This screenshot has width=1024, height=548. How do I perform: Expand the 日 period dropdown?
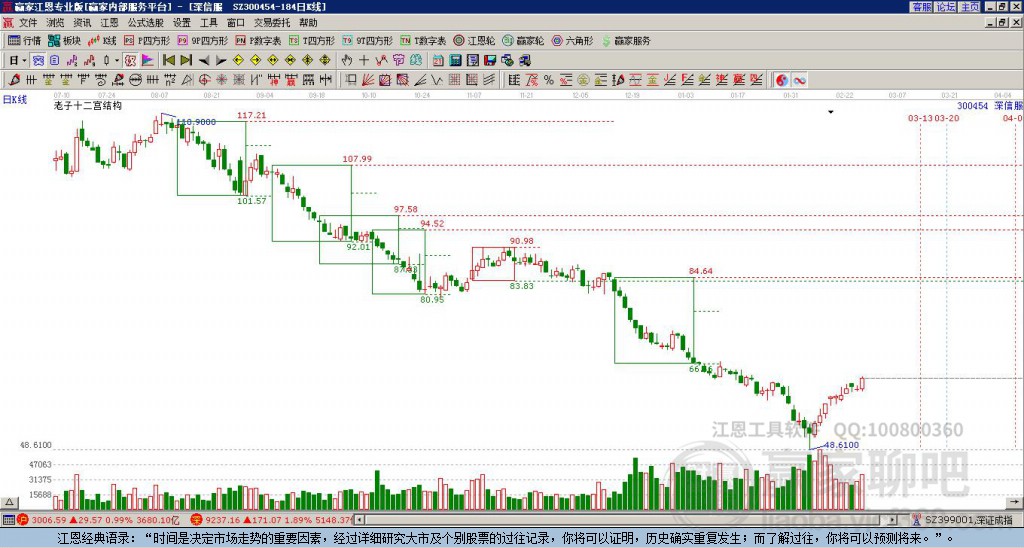(25, 61)
